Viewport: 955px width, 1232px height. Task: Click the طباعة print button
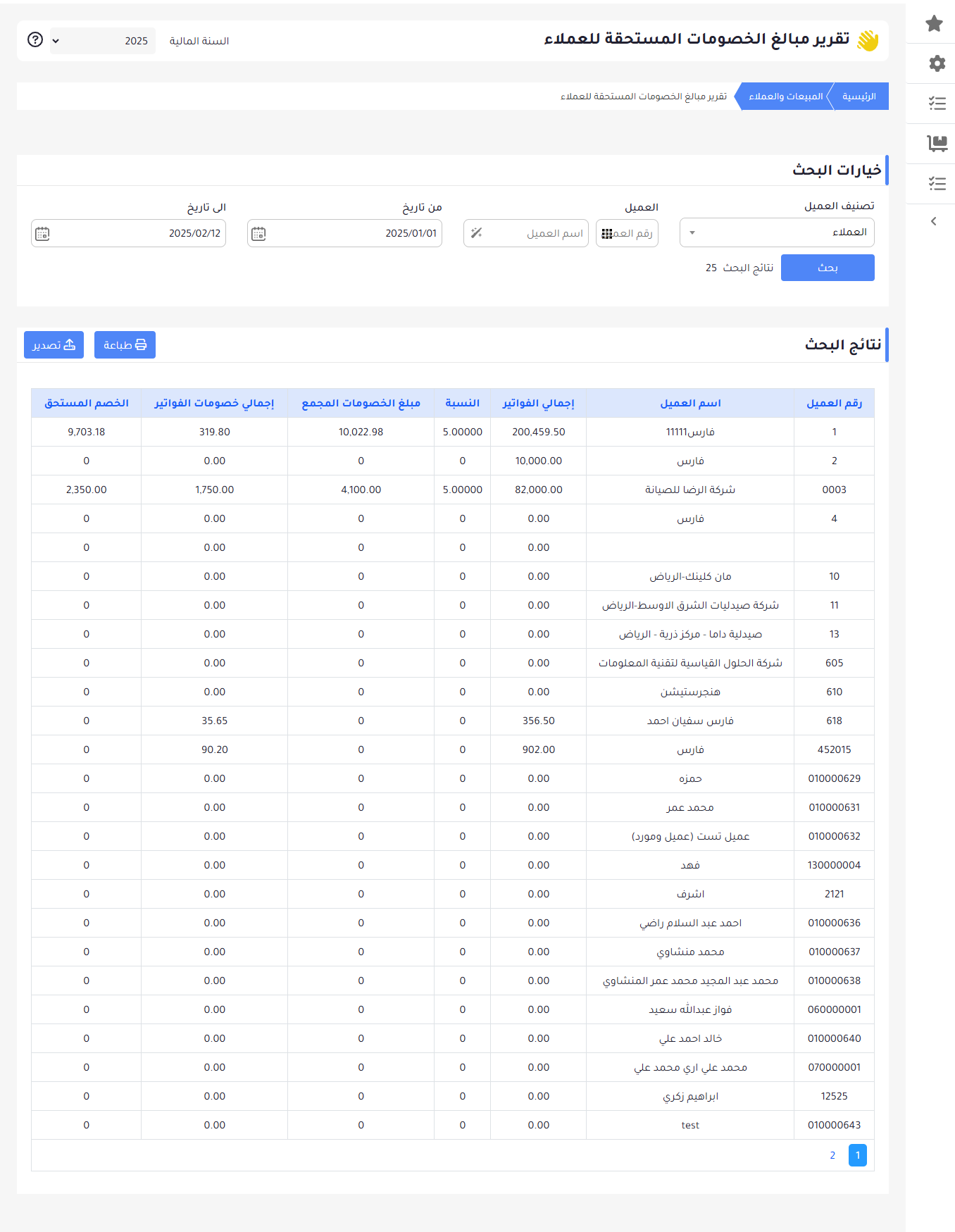(x=125, y=345)
